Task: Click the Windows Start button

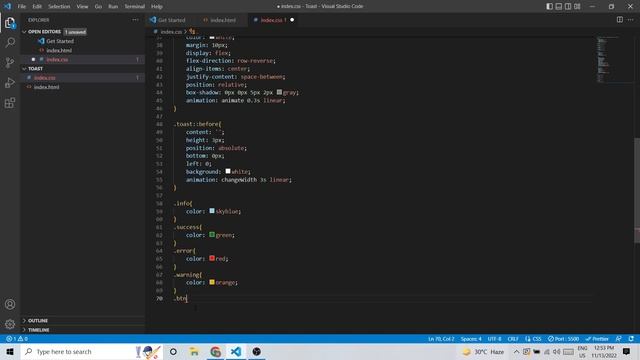Action: pyautogui.click(x=10, y=352)
